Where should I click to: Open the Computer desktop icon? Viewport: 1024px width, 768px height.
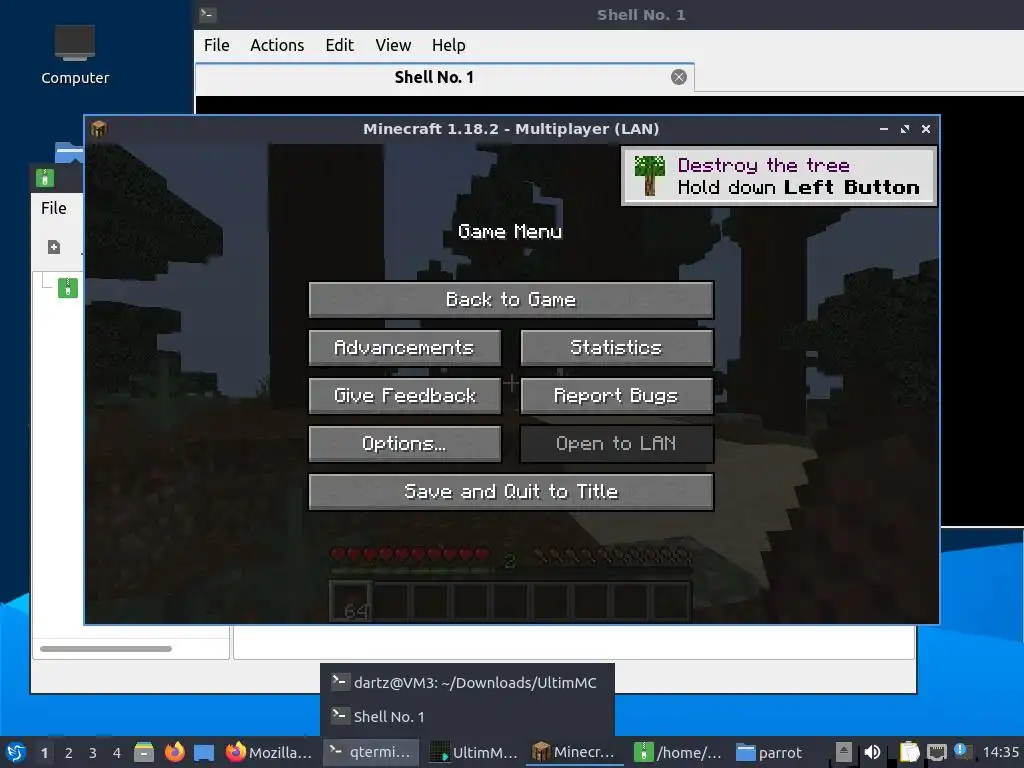74,55
